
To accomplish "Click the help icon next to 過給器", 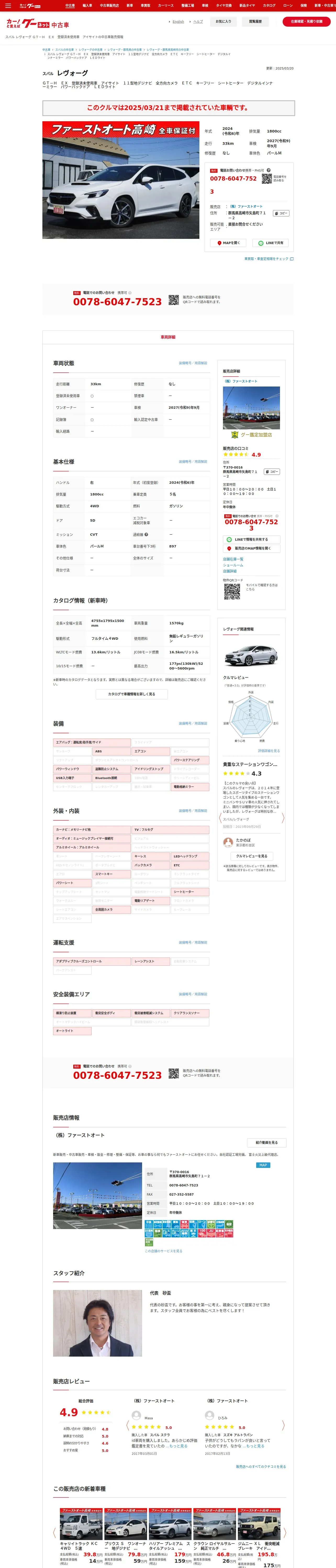I will (146, 534).
